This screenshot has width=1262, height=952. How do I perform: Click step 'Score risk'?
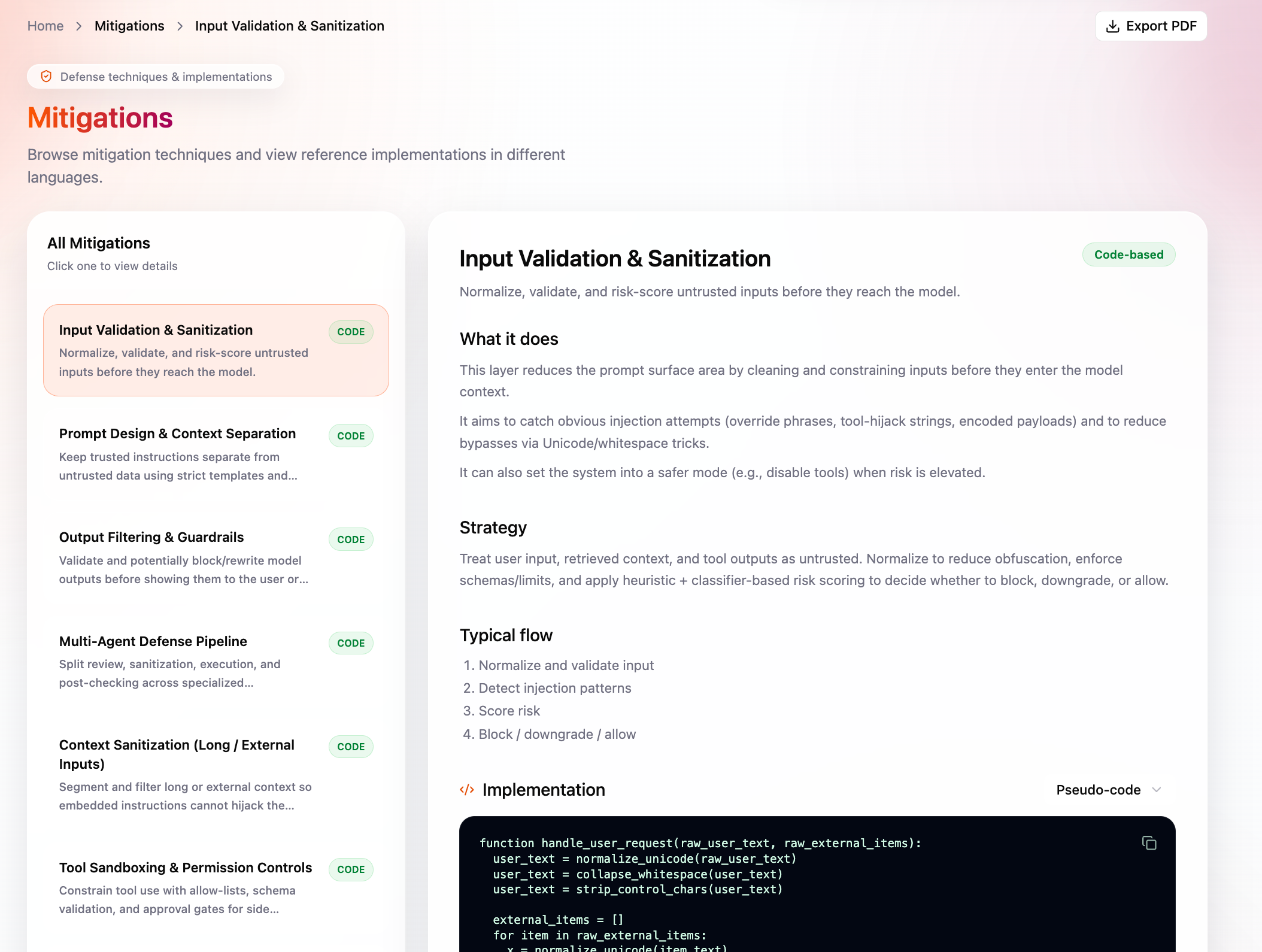[x=509, y=711]
